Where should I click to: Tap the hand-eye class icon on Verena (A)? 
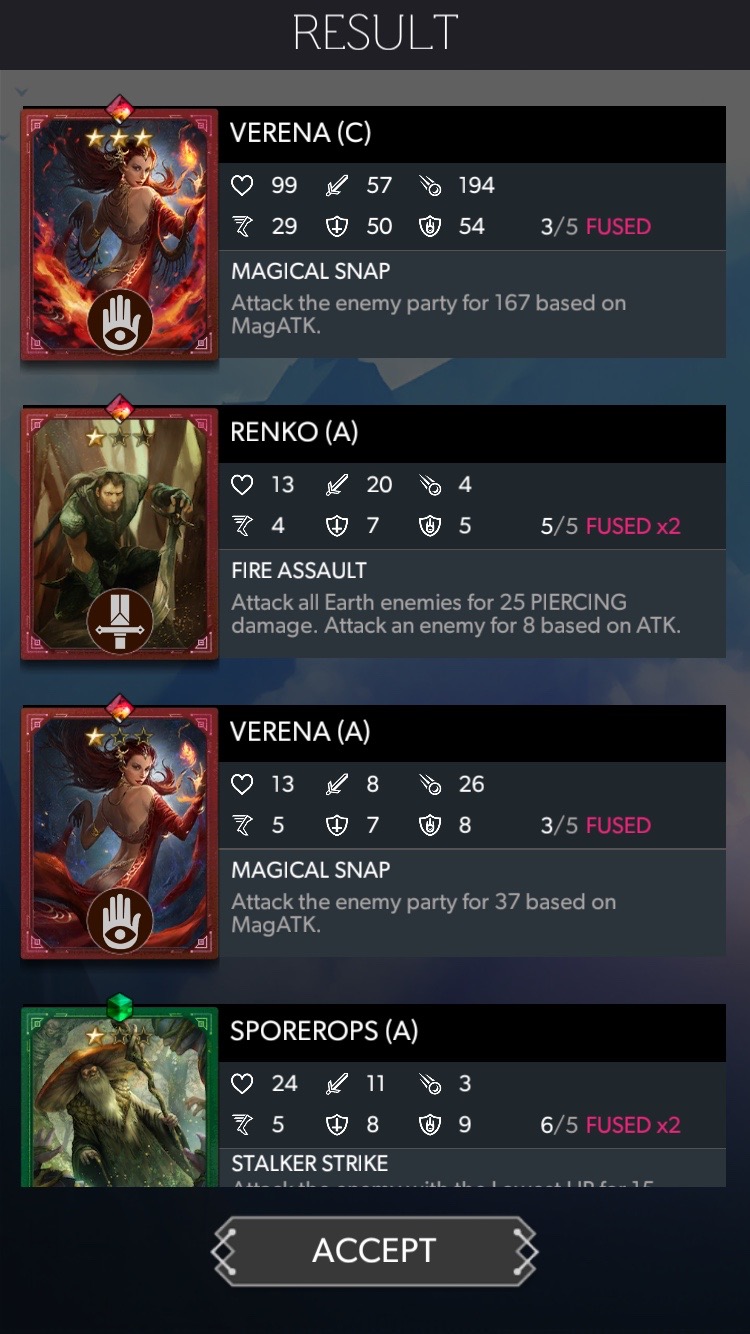click(x=120, y=920)
